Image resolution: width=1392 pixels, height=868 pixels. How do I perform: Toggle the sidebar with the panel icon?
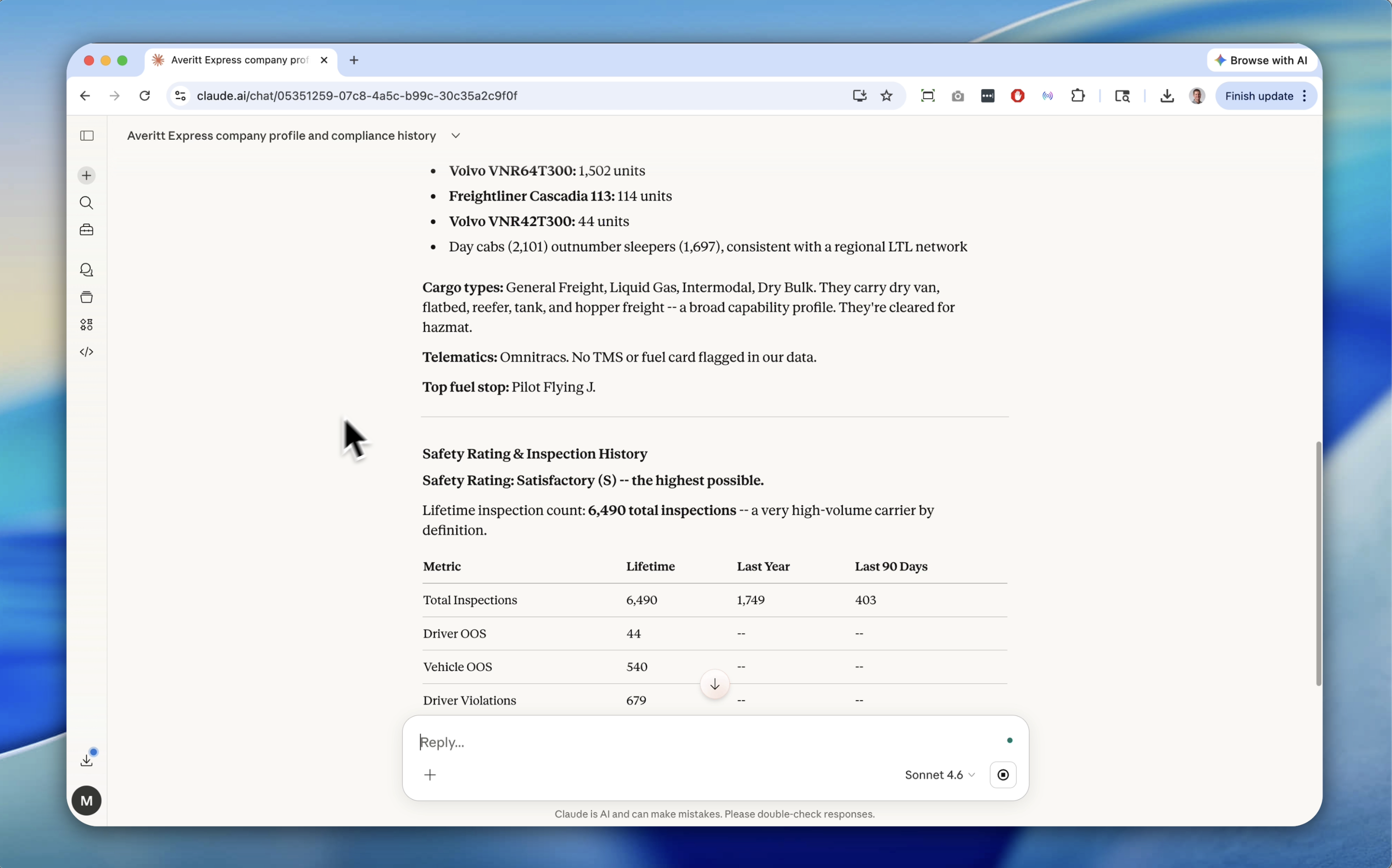pos(87,136)
